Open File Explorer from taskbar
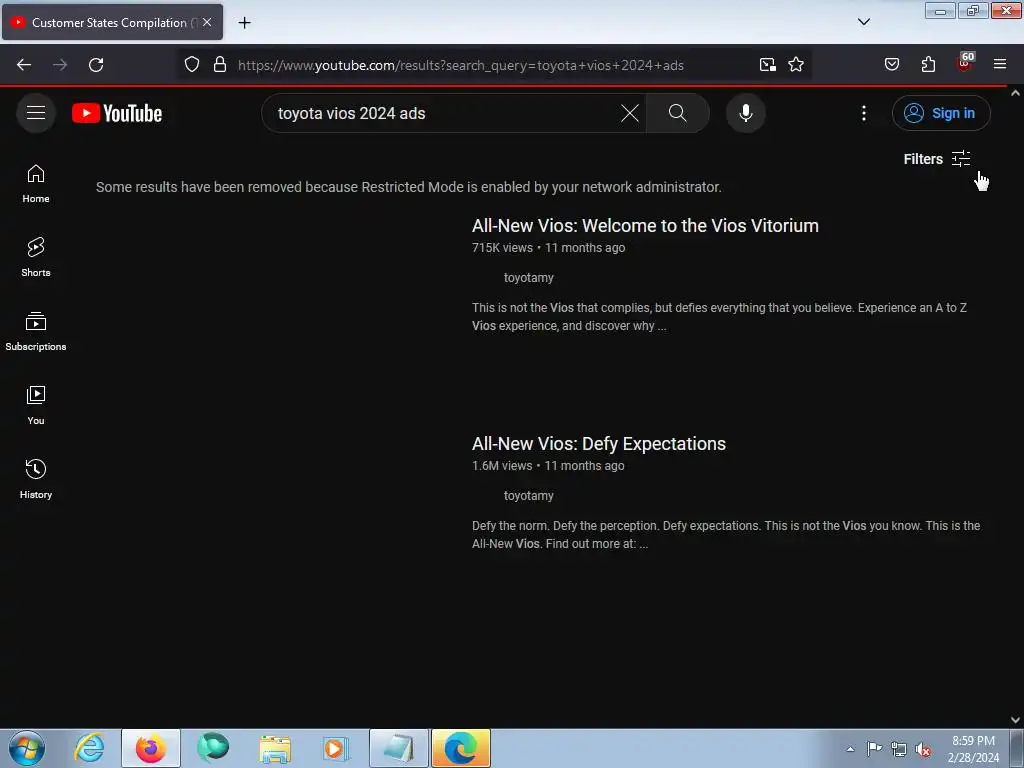The height and width of the screenshot is (768, 1024). coord(275,748)
